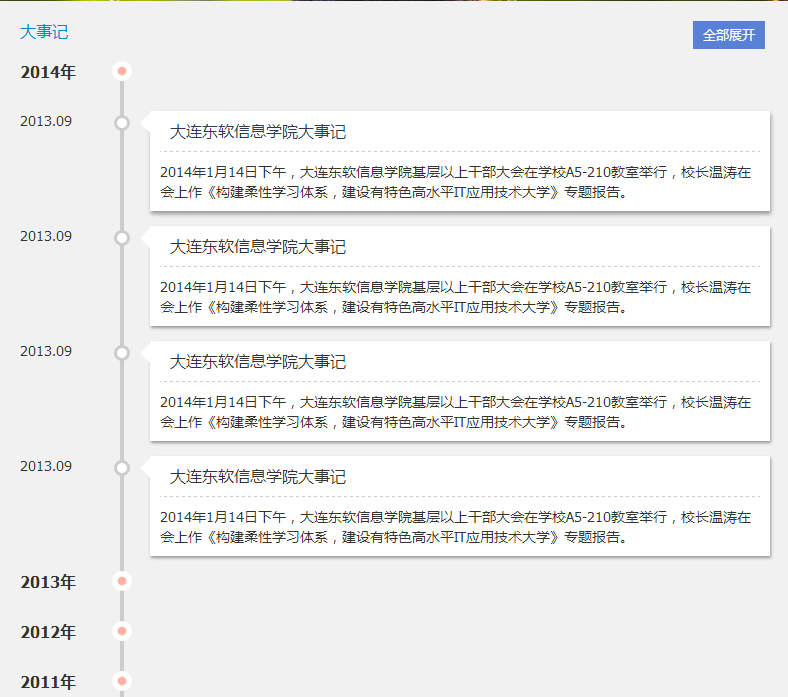Expand the 2012年 year section

pos(48,632)
